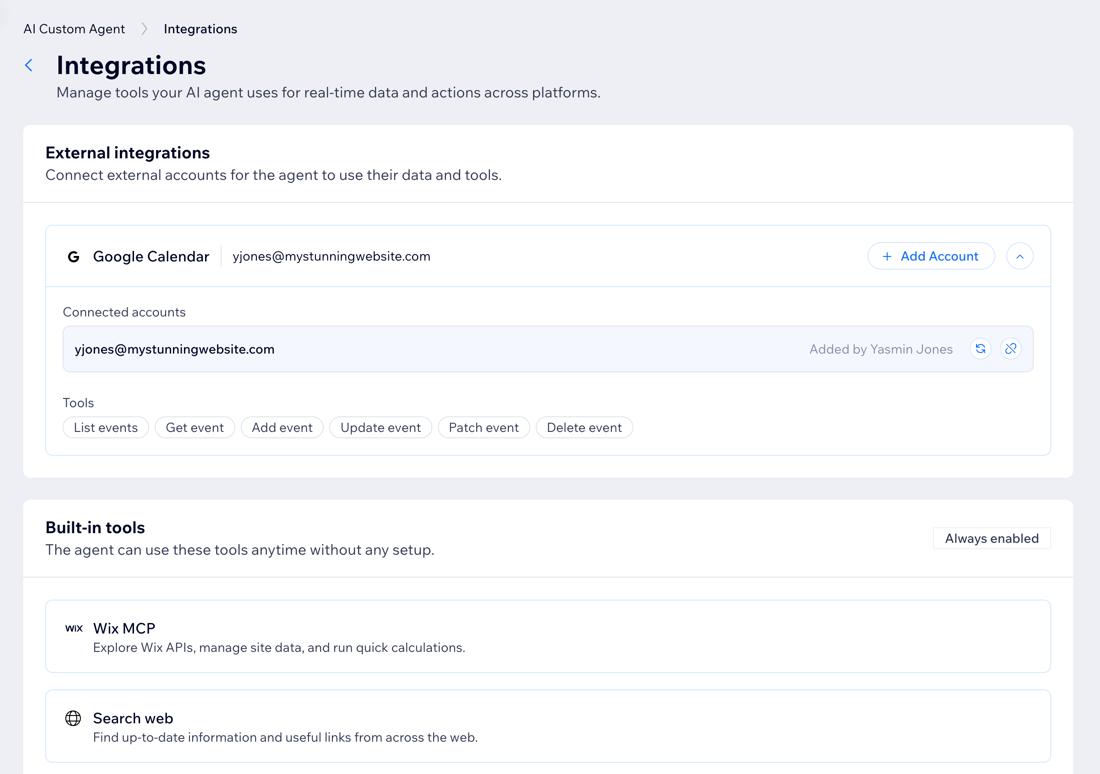This screenshot has height=774, width=1100.
Task: Open the AI Custom Agent breadcrumb
Action: click(x=73, y=29)
